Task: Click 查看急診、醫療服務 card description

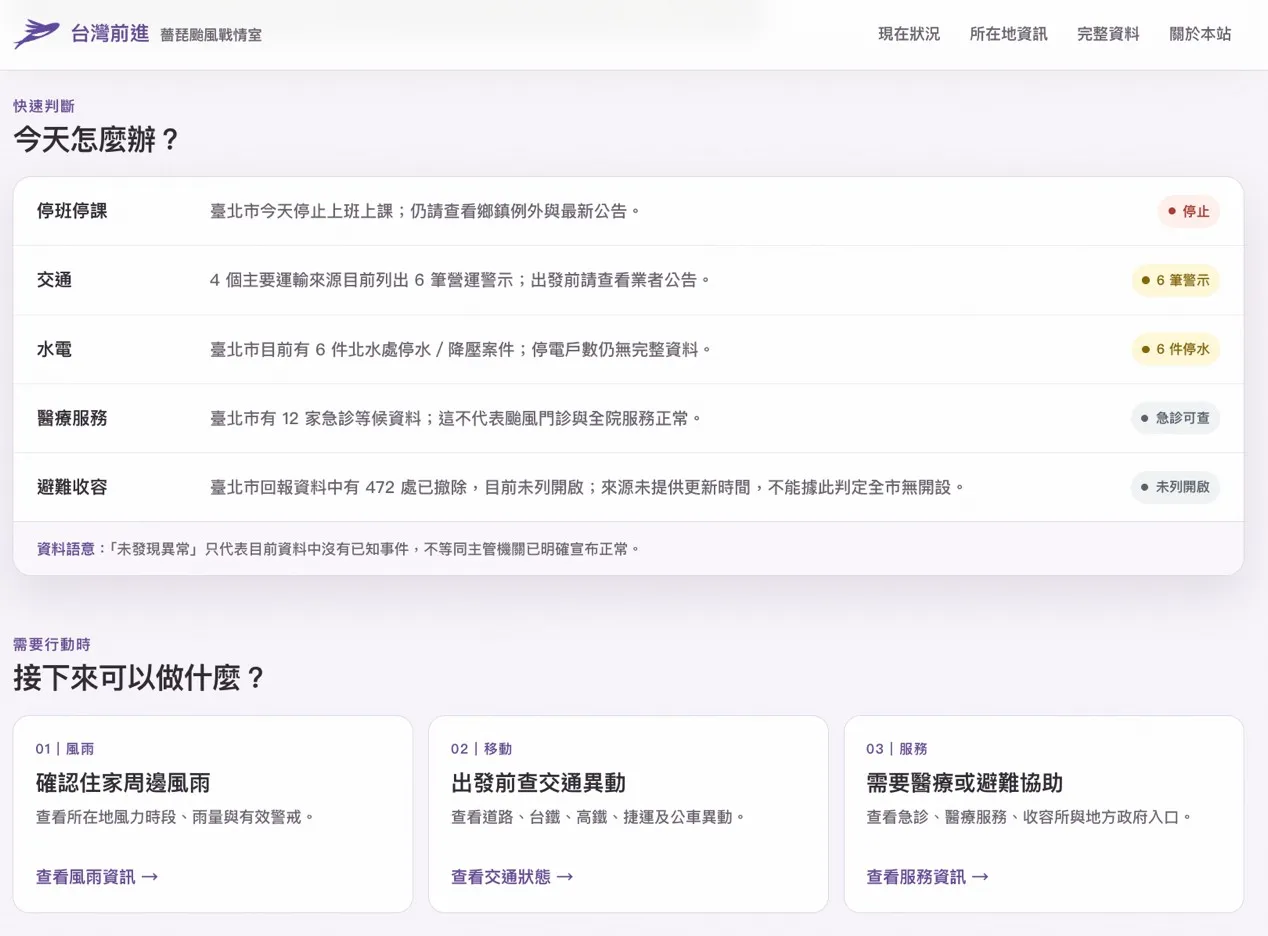Action: [1031, 817]
